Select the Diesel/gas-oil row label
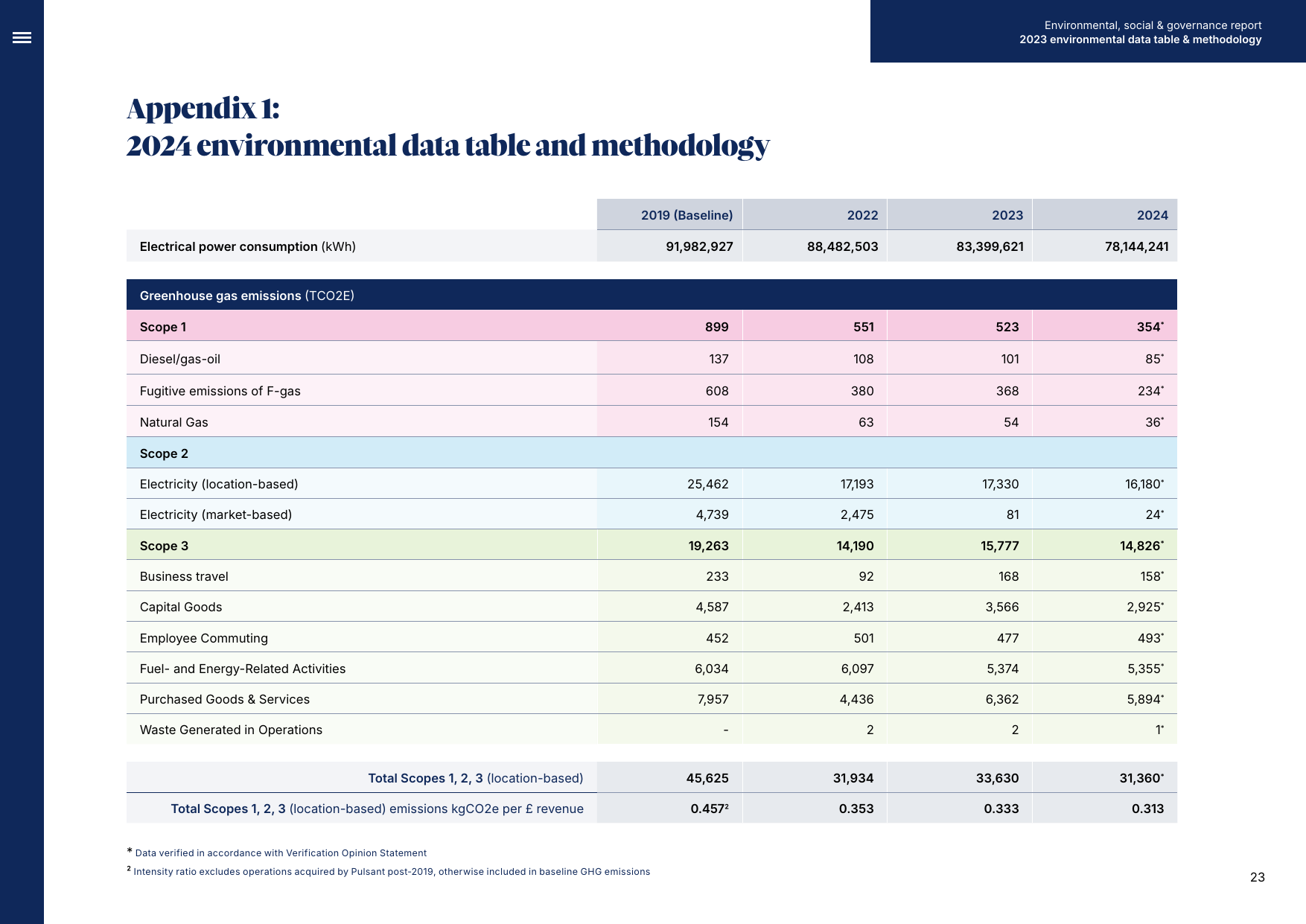Viewport: 1306px width, 924px height. [x=180, y=359]
